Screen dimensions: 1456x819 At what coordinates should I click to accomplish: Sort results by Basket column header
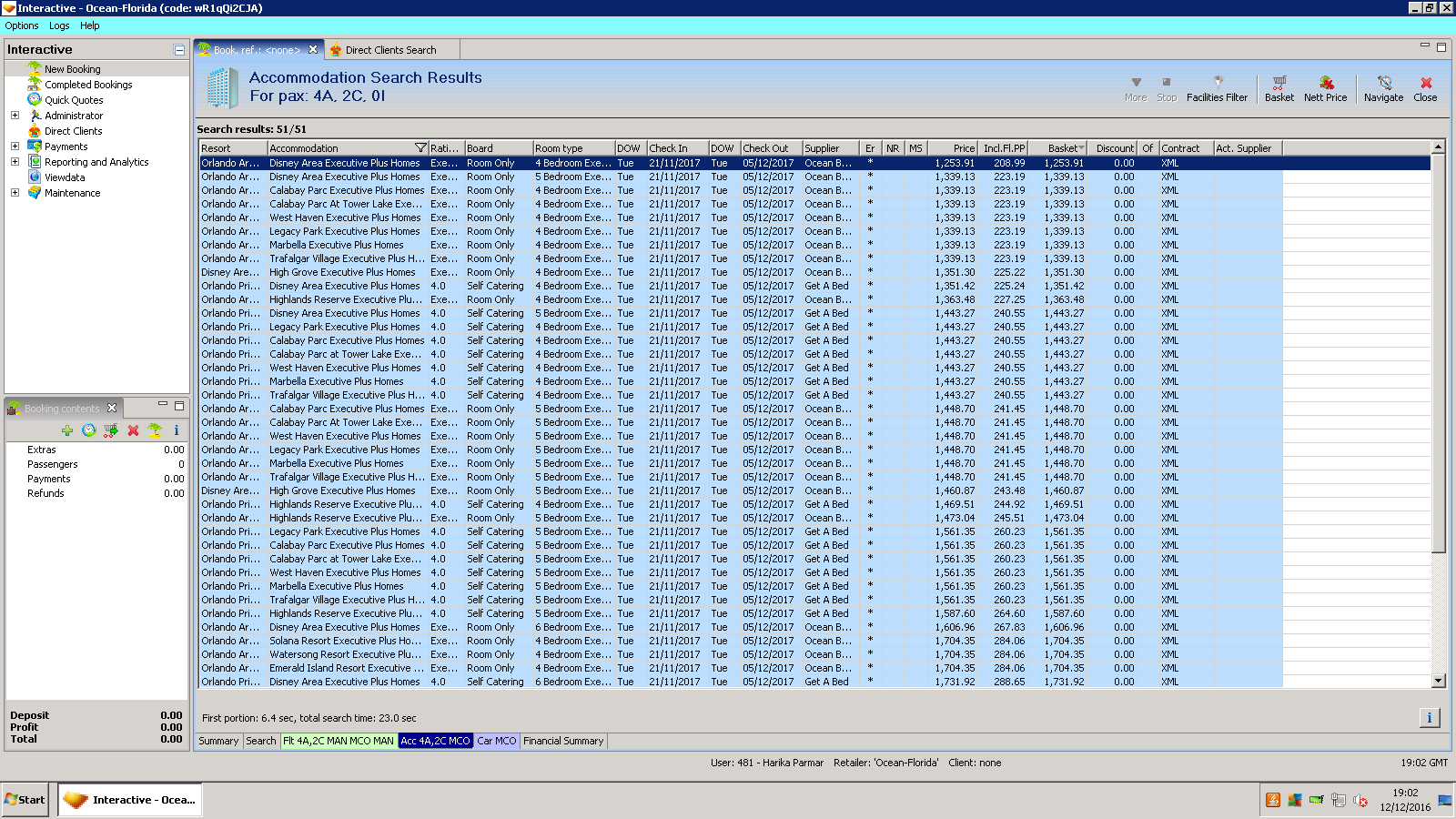(1063, 148)
